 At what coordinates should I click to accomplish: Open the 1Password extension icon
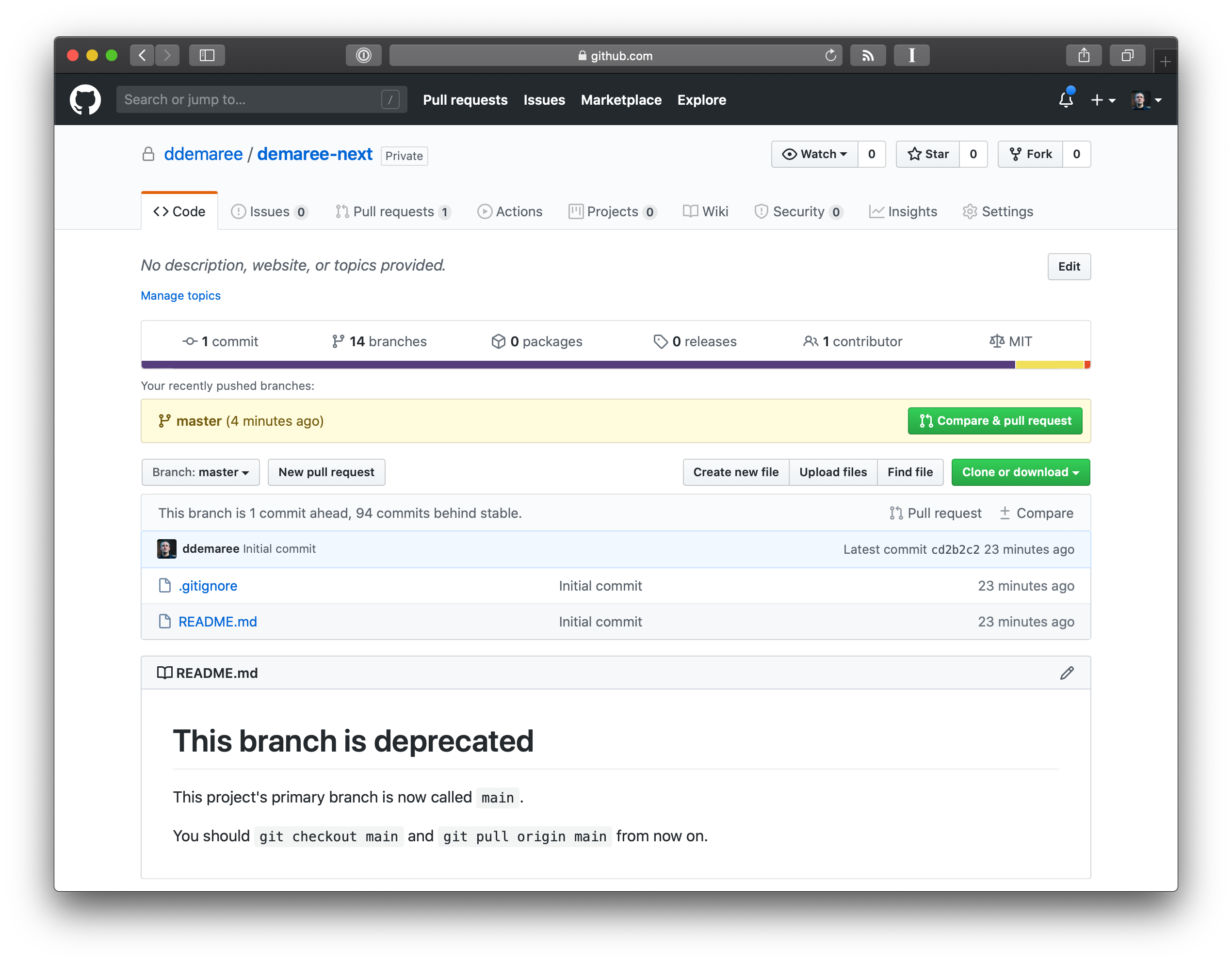(364, 55)
